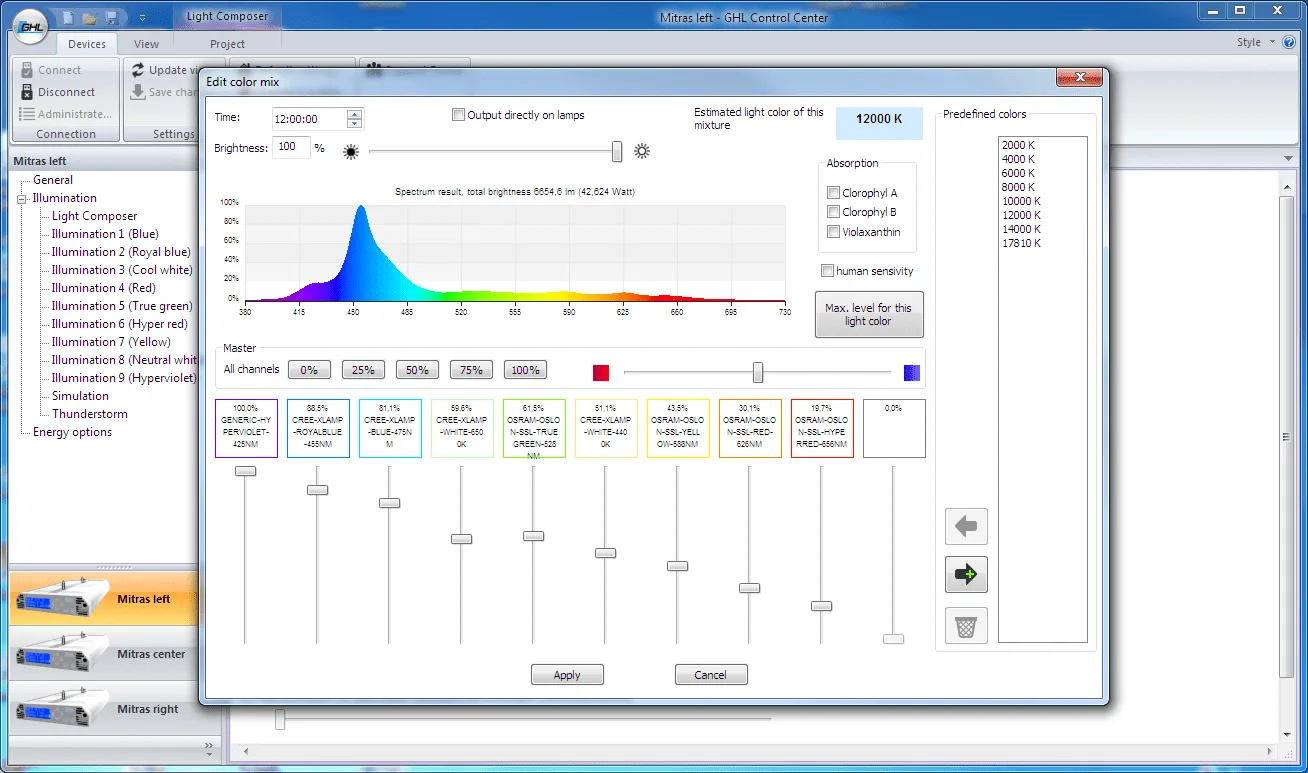Set all channels to 0%

(x=309, y=370)
